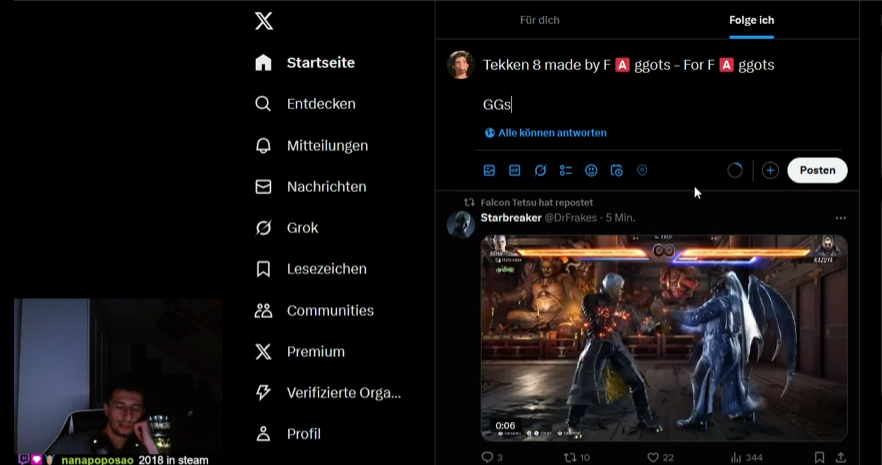Open the Alle können antworten reply settings
This screenshot has height=465, width=882.
coord(546,133)
